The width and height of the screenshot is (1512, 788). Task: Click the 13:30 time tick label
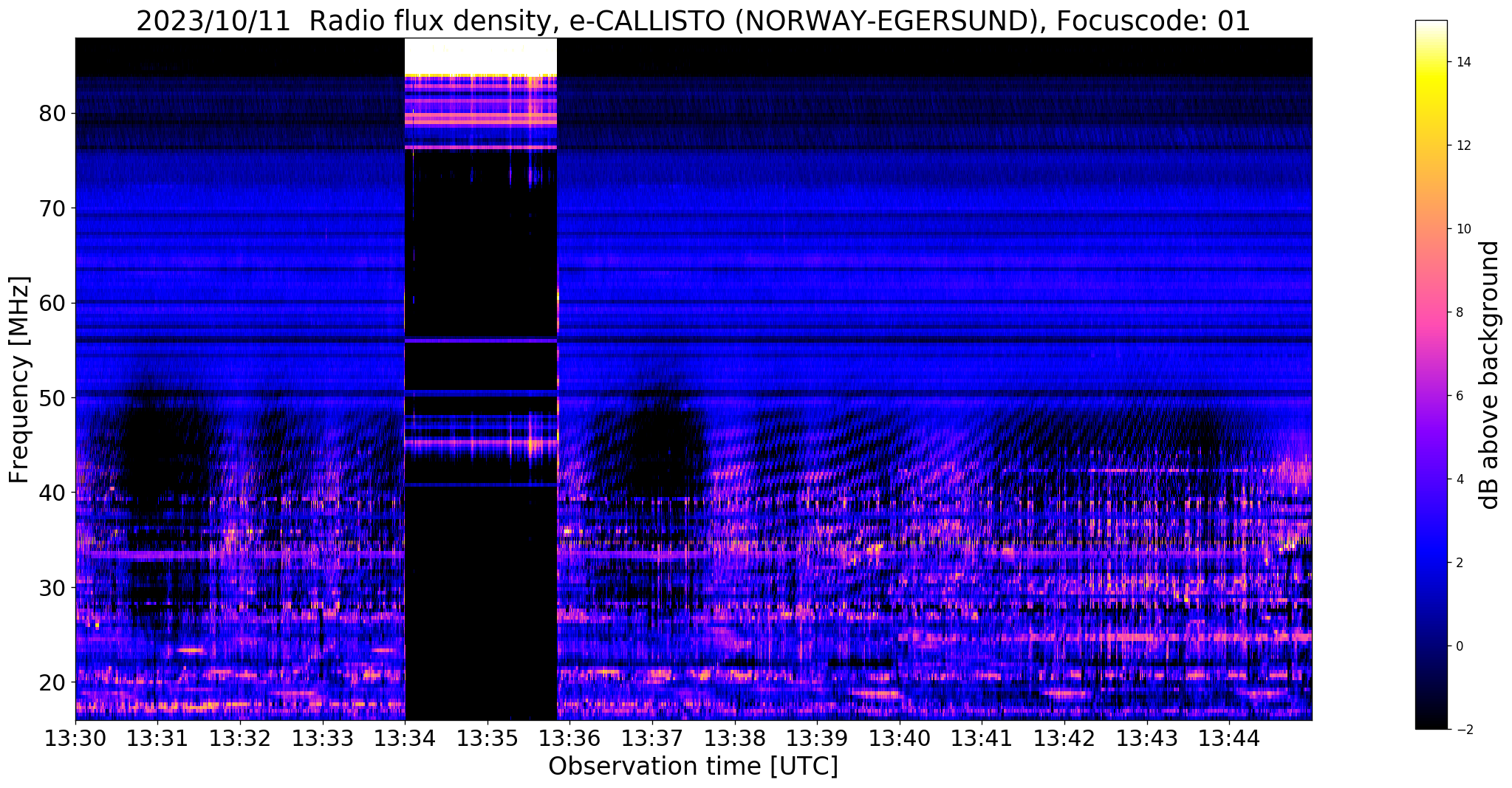click(x=75, y=738)
